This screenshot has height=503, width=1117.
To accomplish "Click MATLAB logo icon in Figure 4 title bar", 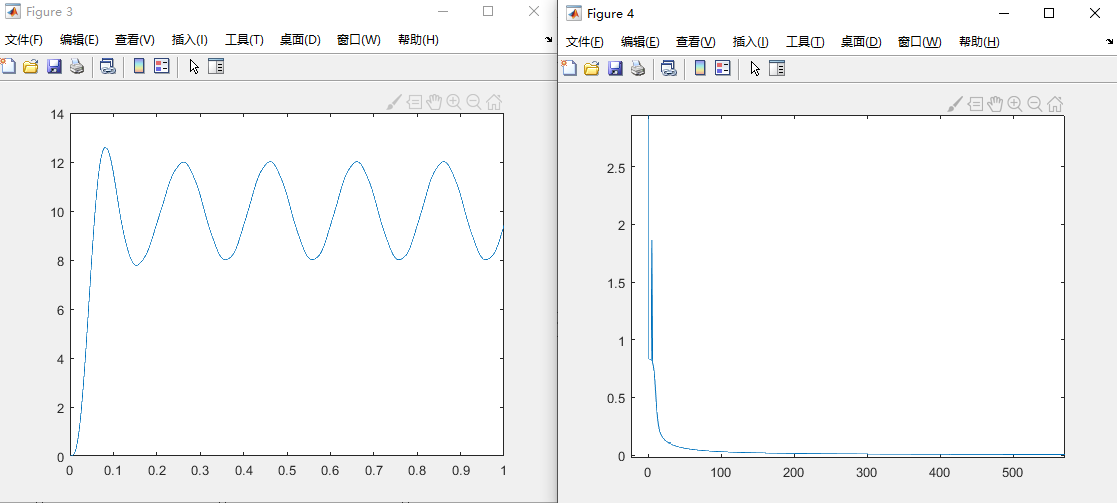I will click(x=574, y=14).
